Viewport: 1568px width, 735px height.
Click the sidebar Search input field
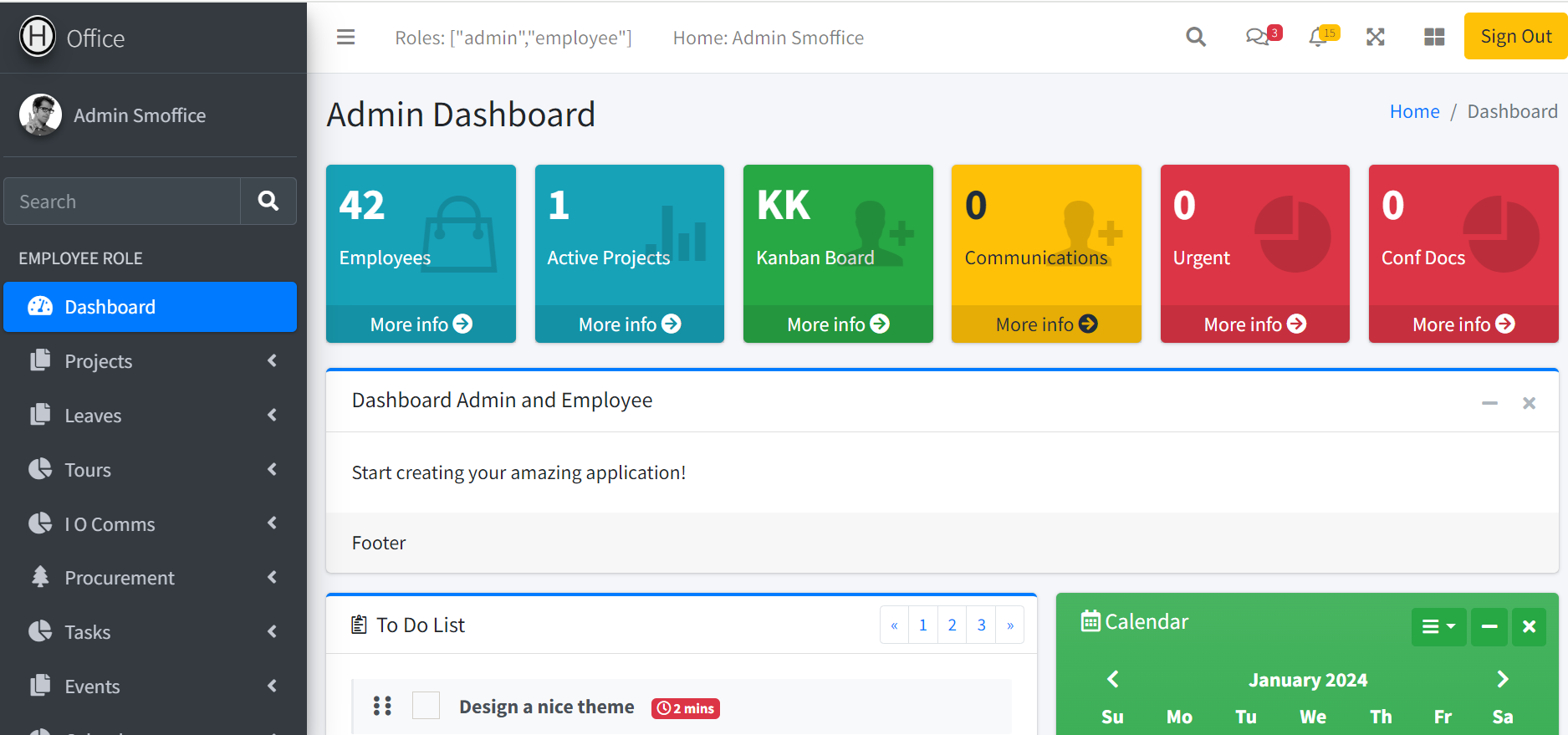[x=122, y=202]
